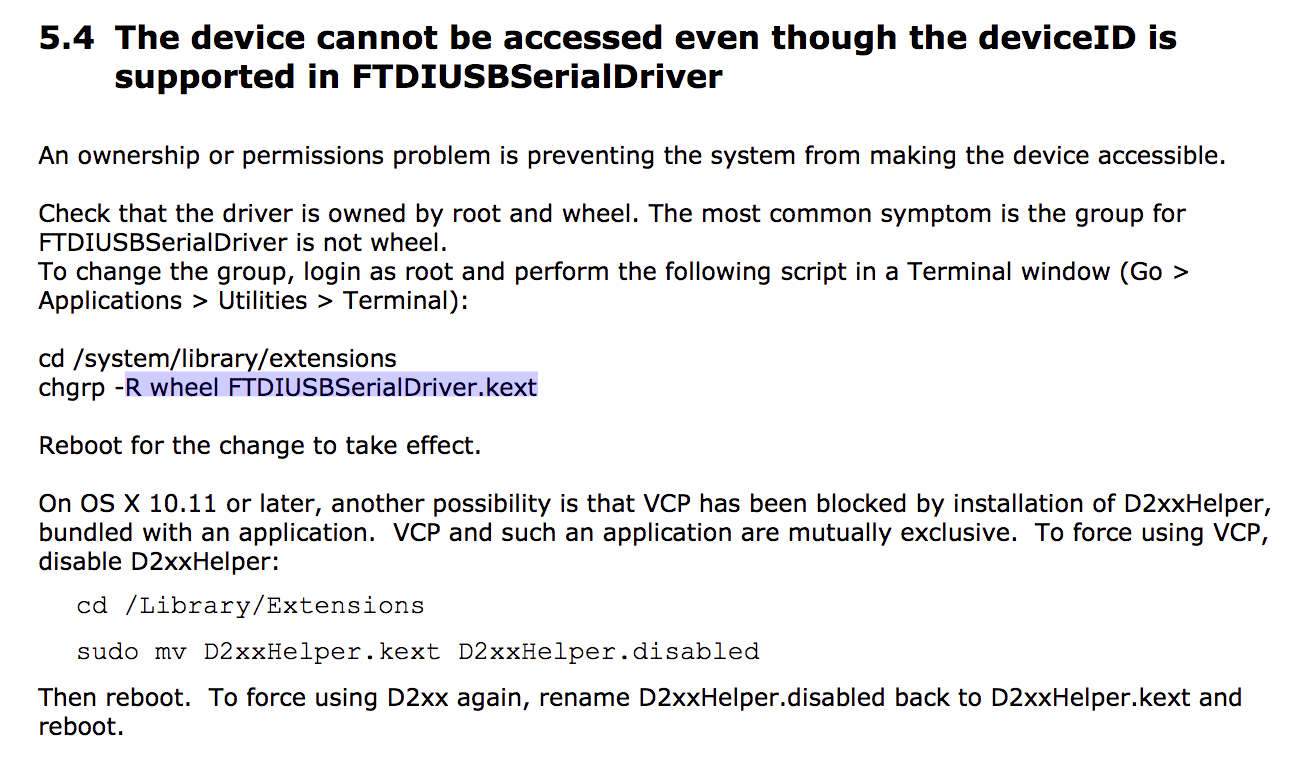The image size is (1314, 782).
Task: Click 'FTDIUSBSerialDriver is not wheel' text
Action: point(240,243)
